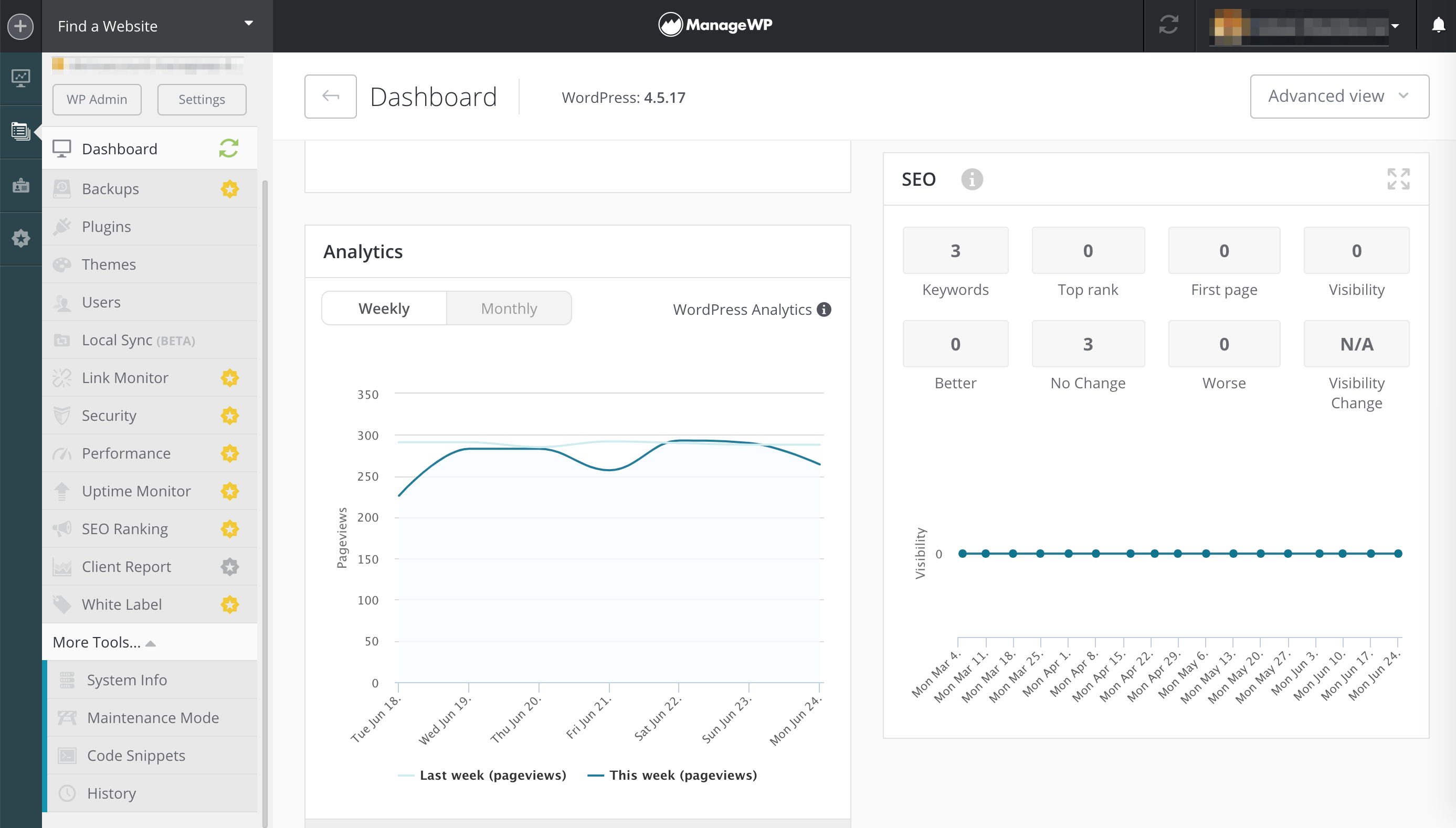Open Link Monitor in the sidebar

pyautogui.click(x=150, y=378)
